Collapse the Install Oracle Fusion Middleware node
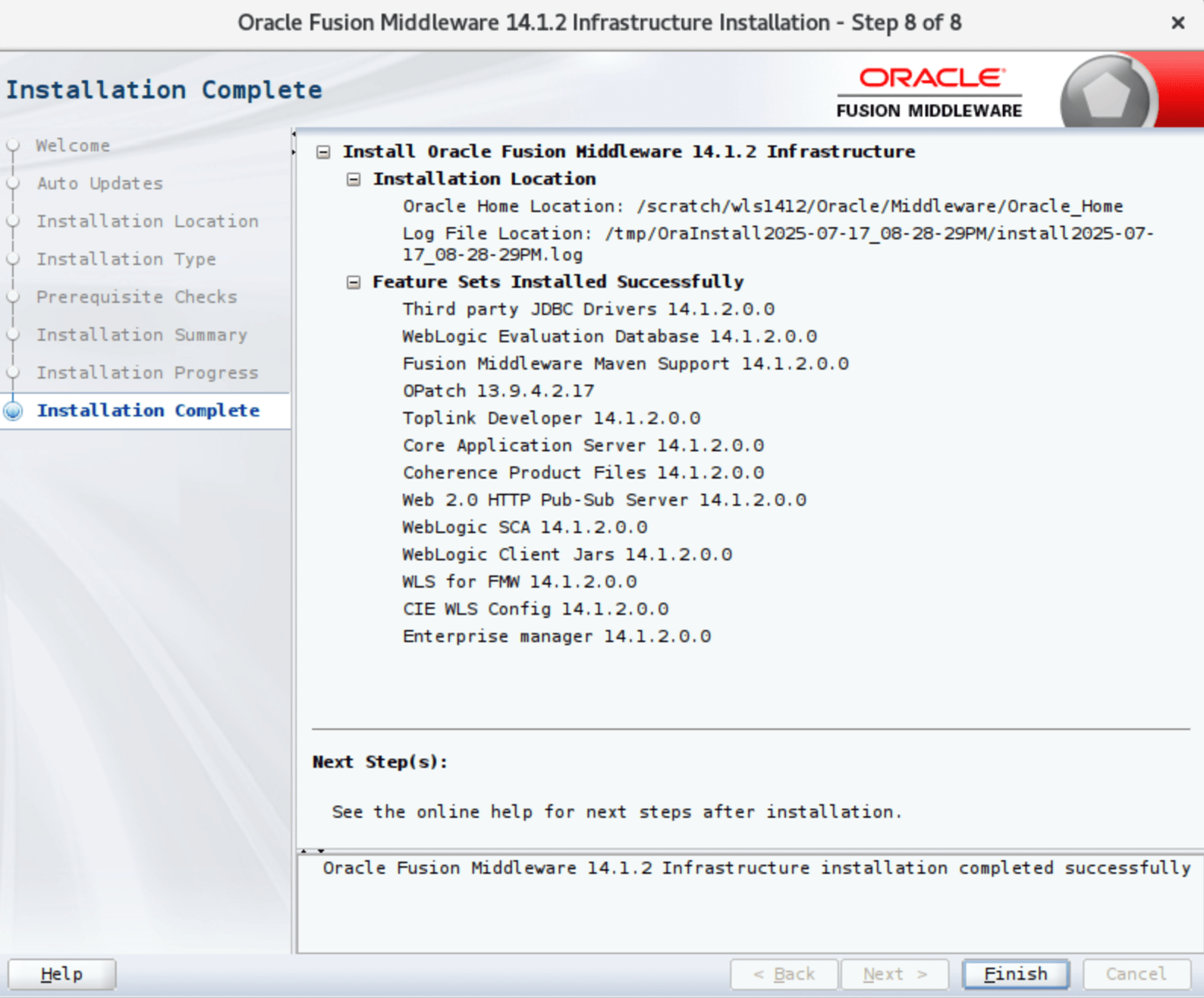 pos(323,152)
